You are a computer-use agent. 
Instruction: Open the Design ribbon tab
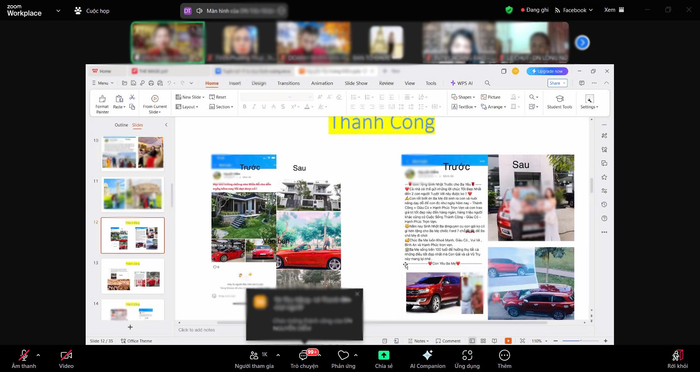pos(258,83)
